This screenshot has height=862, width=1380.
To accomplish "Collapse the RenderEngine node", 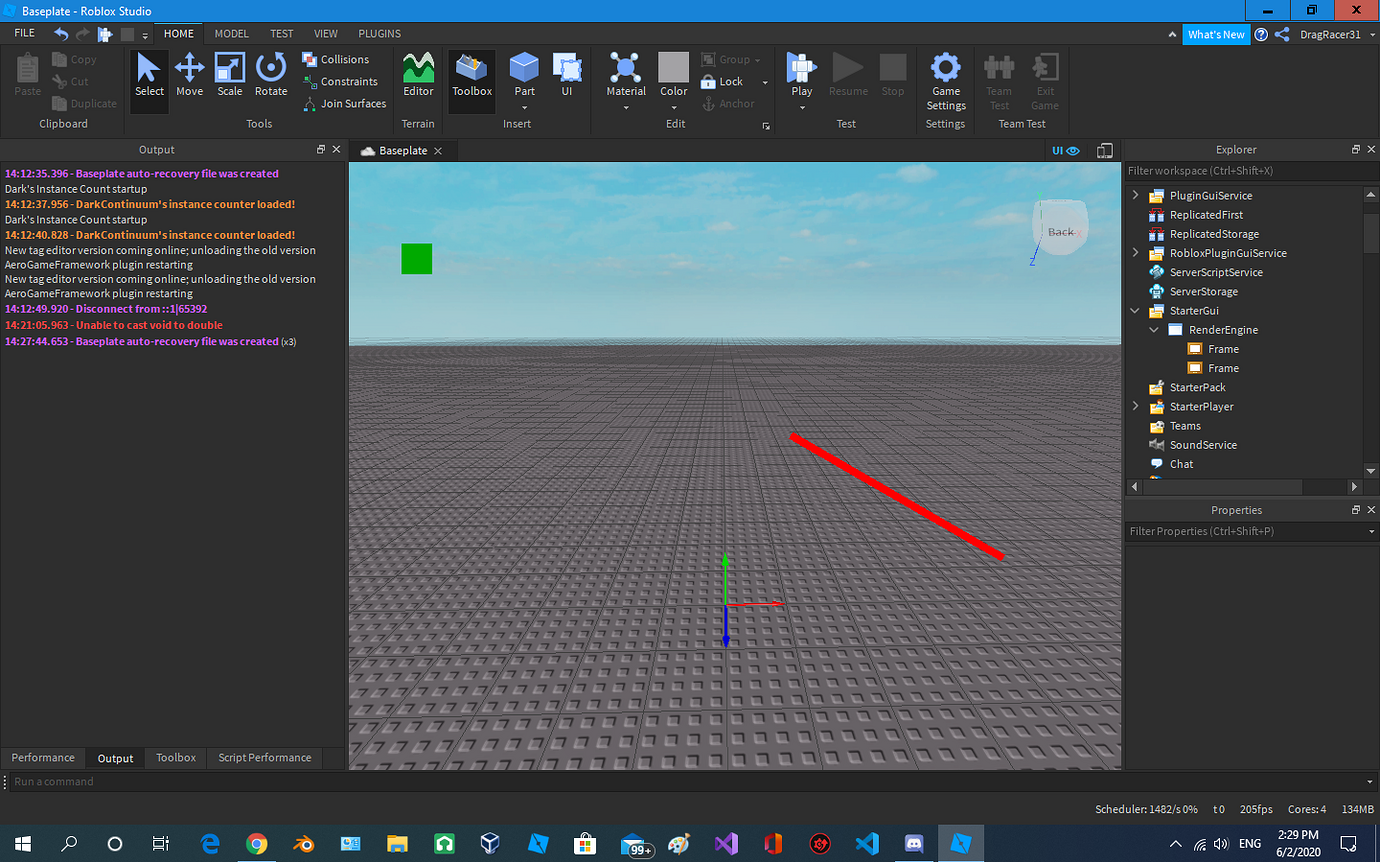I will coord(1154,330).
